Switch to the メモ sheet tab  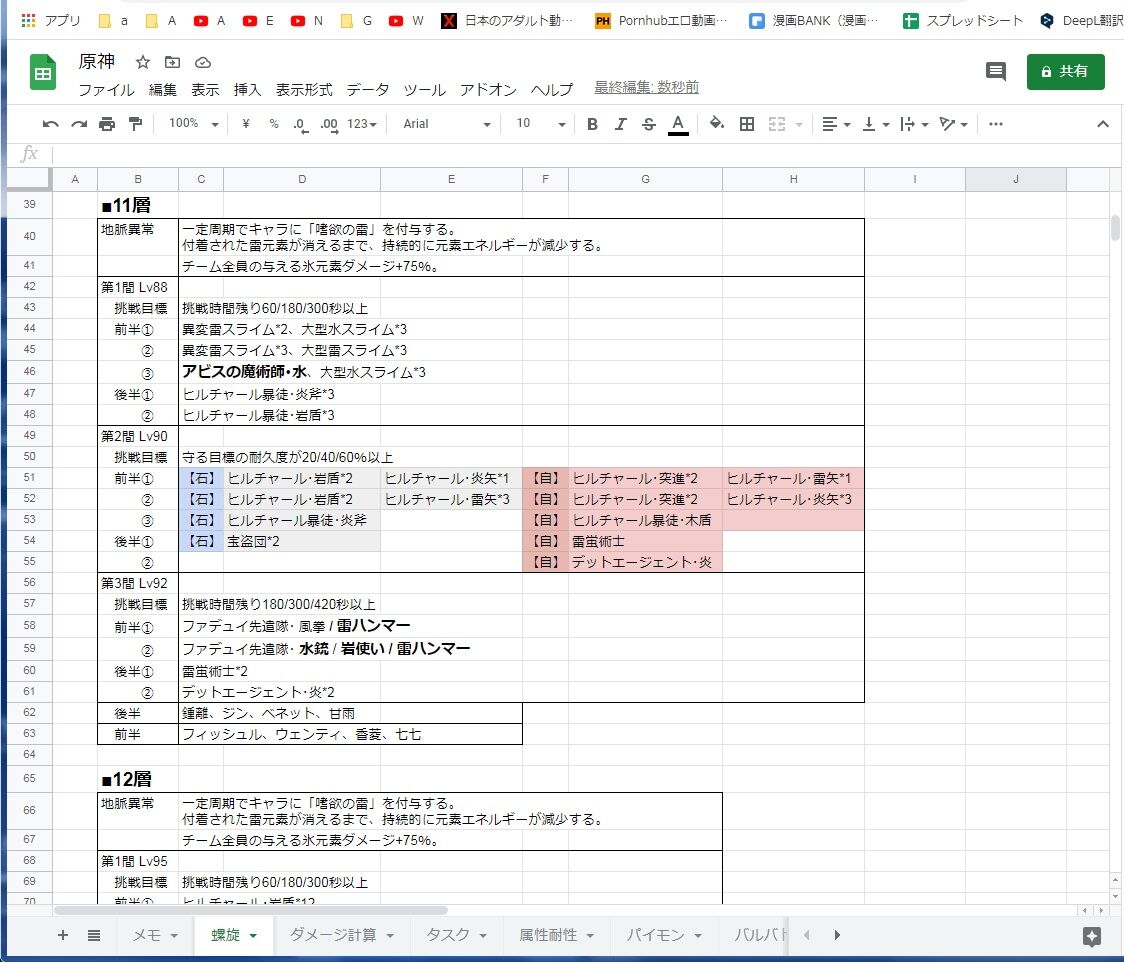coord(147,935)
